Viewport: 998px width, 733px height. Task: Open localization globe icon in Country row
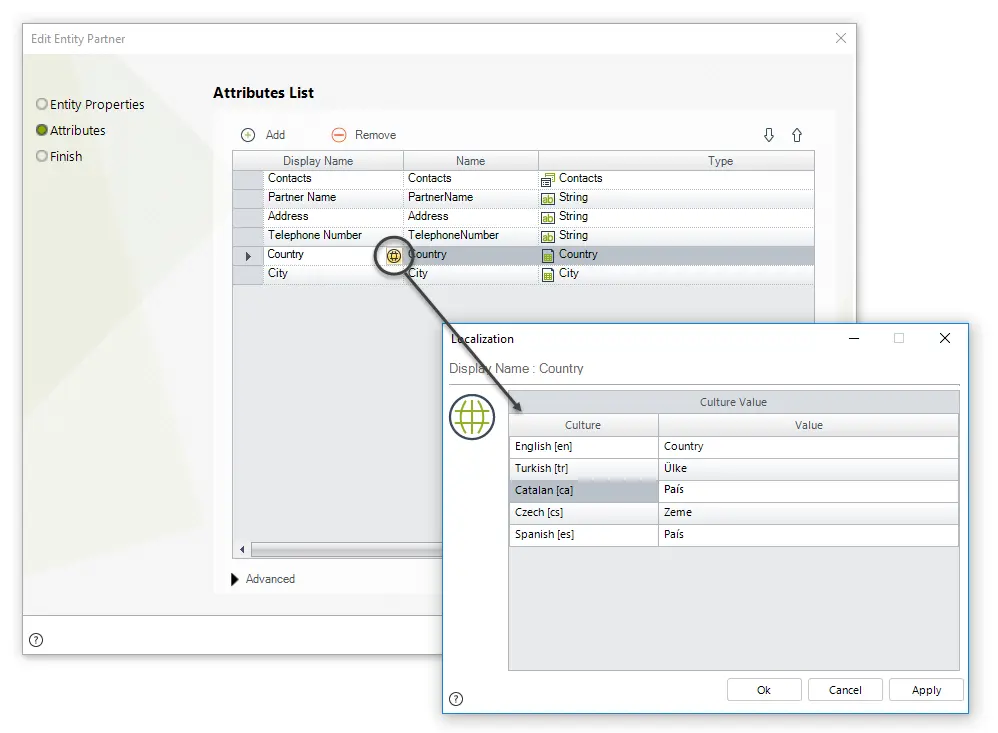[x=394, y=256]
